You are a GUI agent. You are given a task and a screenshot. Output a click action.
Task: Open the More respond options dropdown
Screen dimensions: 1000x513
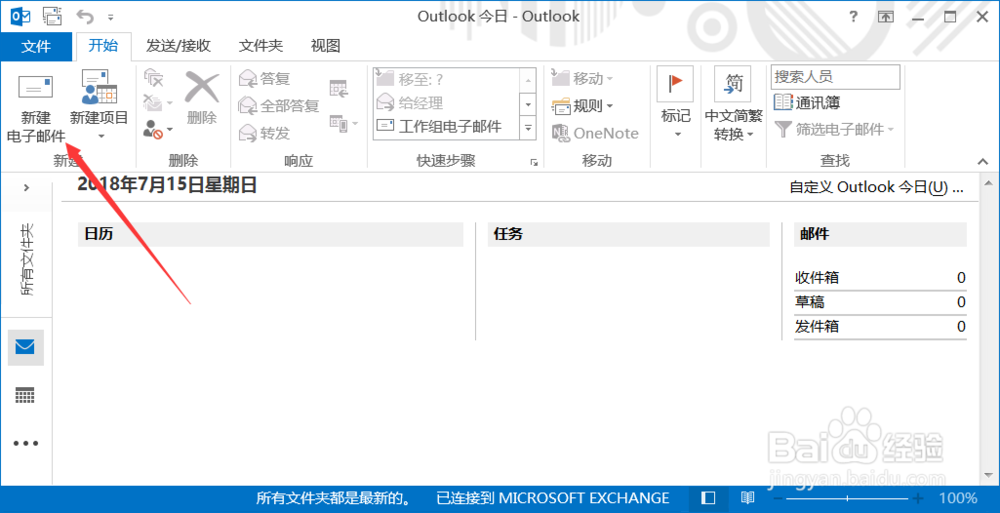[344, 123]
